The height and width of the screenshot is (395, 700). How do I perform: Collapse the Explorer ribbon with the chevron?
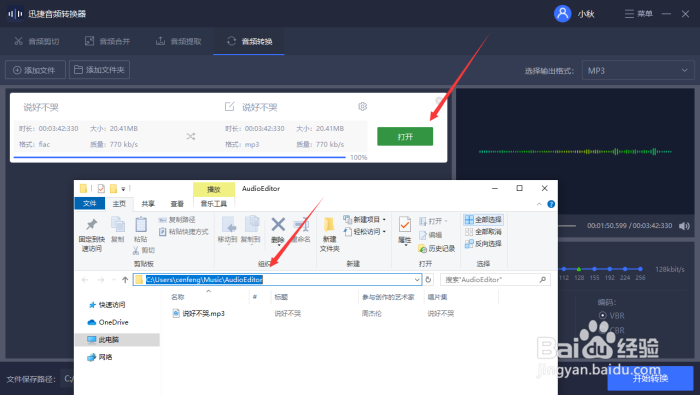pyautogui.click(x=539, y=204)
